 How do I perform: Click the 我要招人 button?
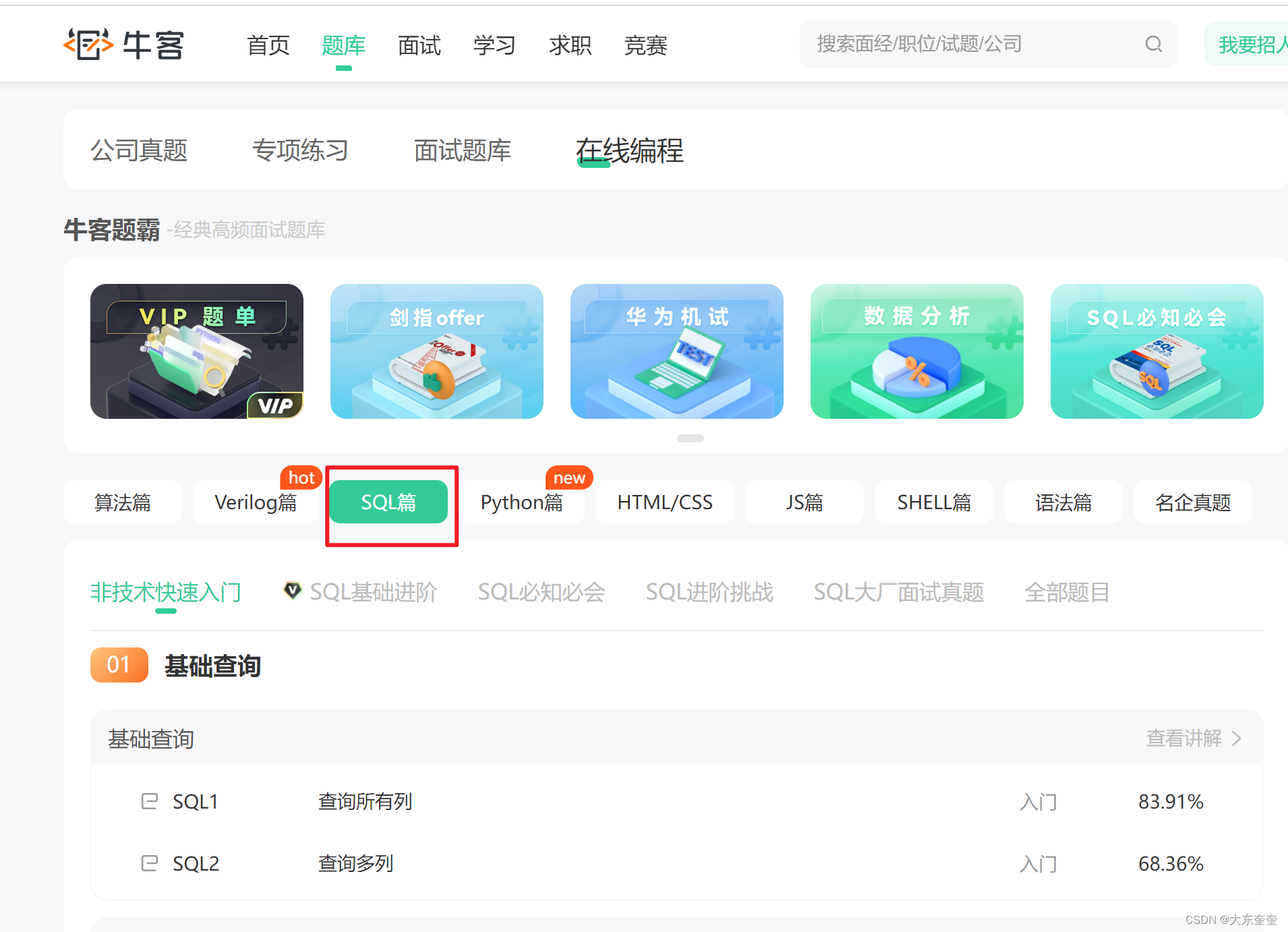[x=1246, y=45]
